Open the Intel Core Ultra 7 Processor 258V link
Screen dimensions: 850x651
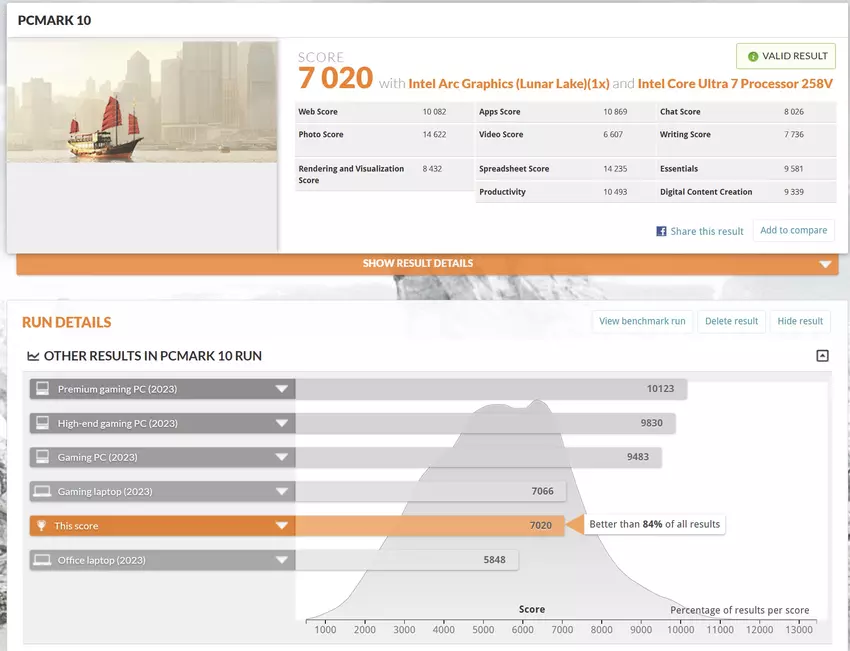[x=735, y=84]
